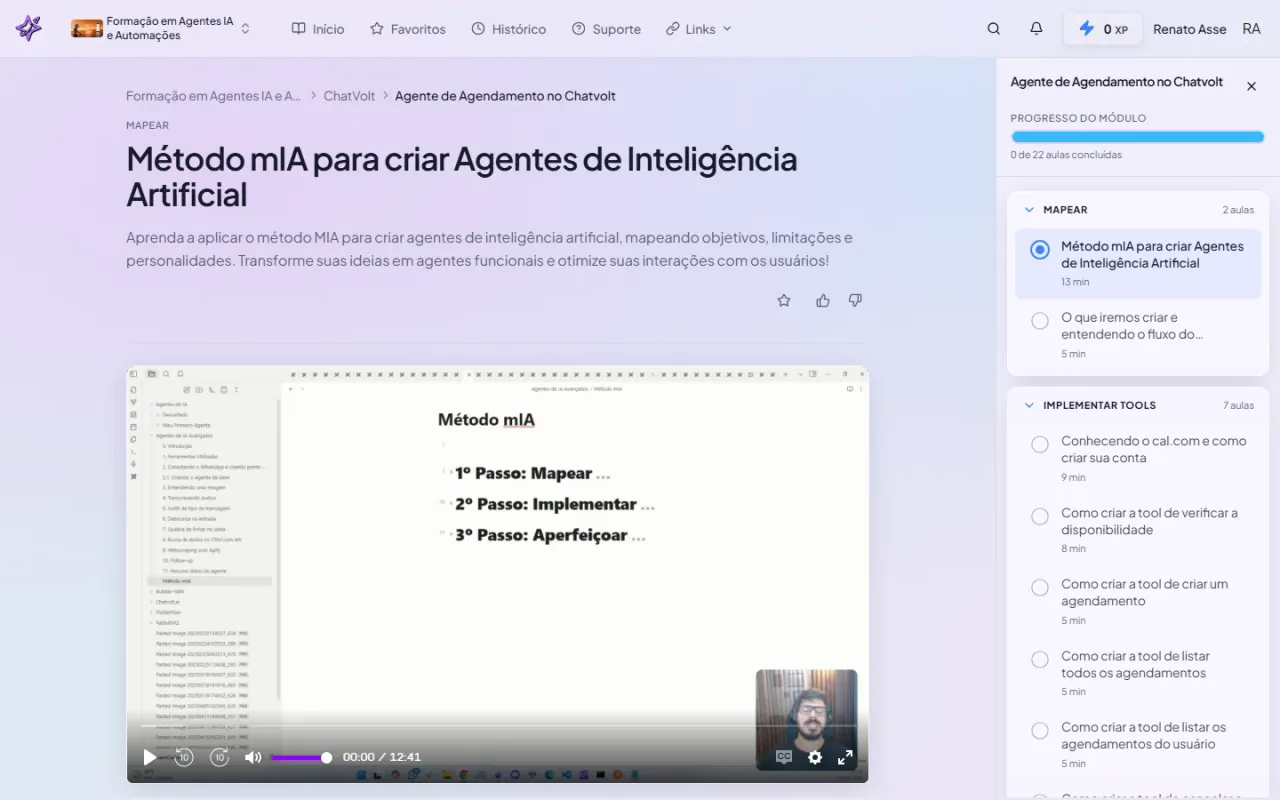Screen dimensions: 1280x800
Task: Click the module progress bar
Action: coord(1138,137)
